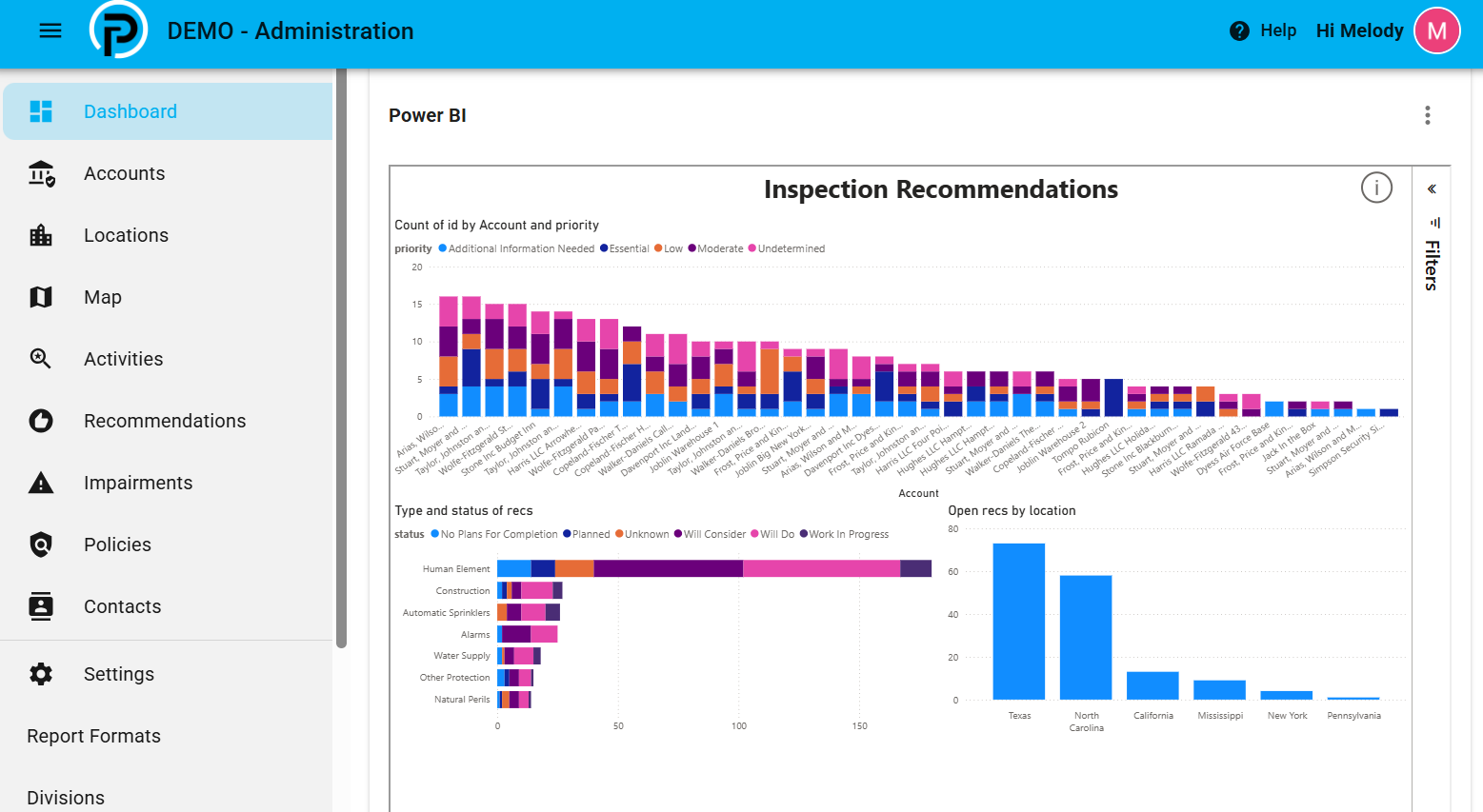This screenshot has height=812, width=1483.
Task: Click the report info circle icon
Action: (x=1376, y=188)
